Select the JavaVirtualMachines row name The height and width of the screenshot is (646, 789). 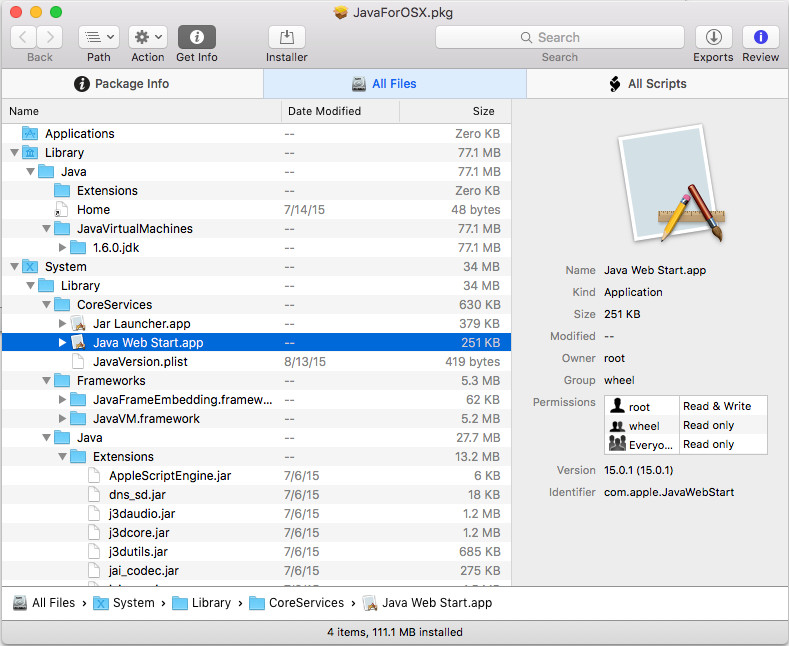point(135,229)
